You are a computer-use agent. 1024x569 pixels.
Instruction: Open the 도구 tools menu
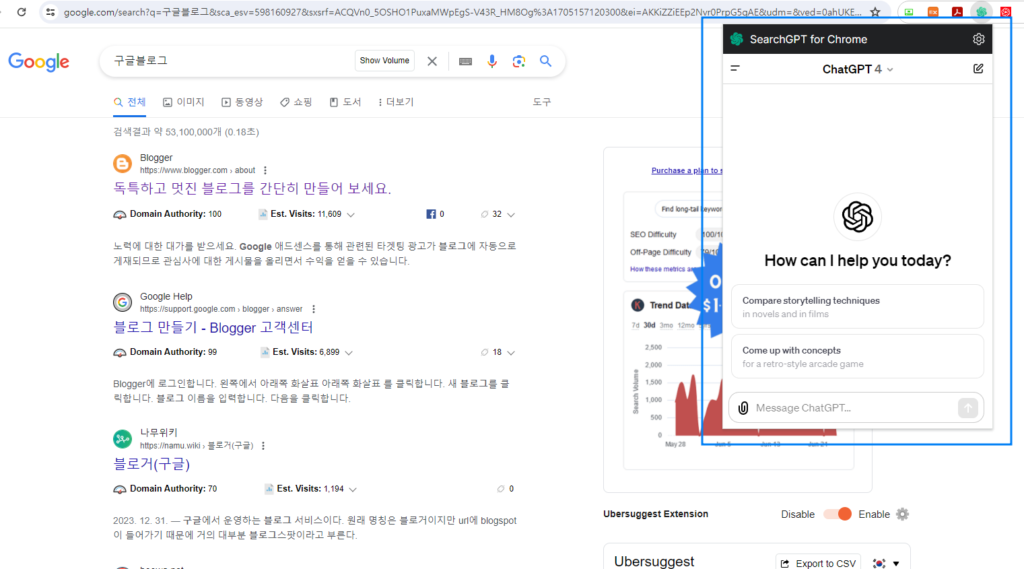pyautogui.click(x=541, y=102)
